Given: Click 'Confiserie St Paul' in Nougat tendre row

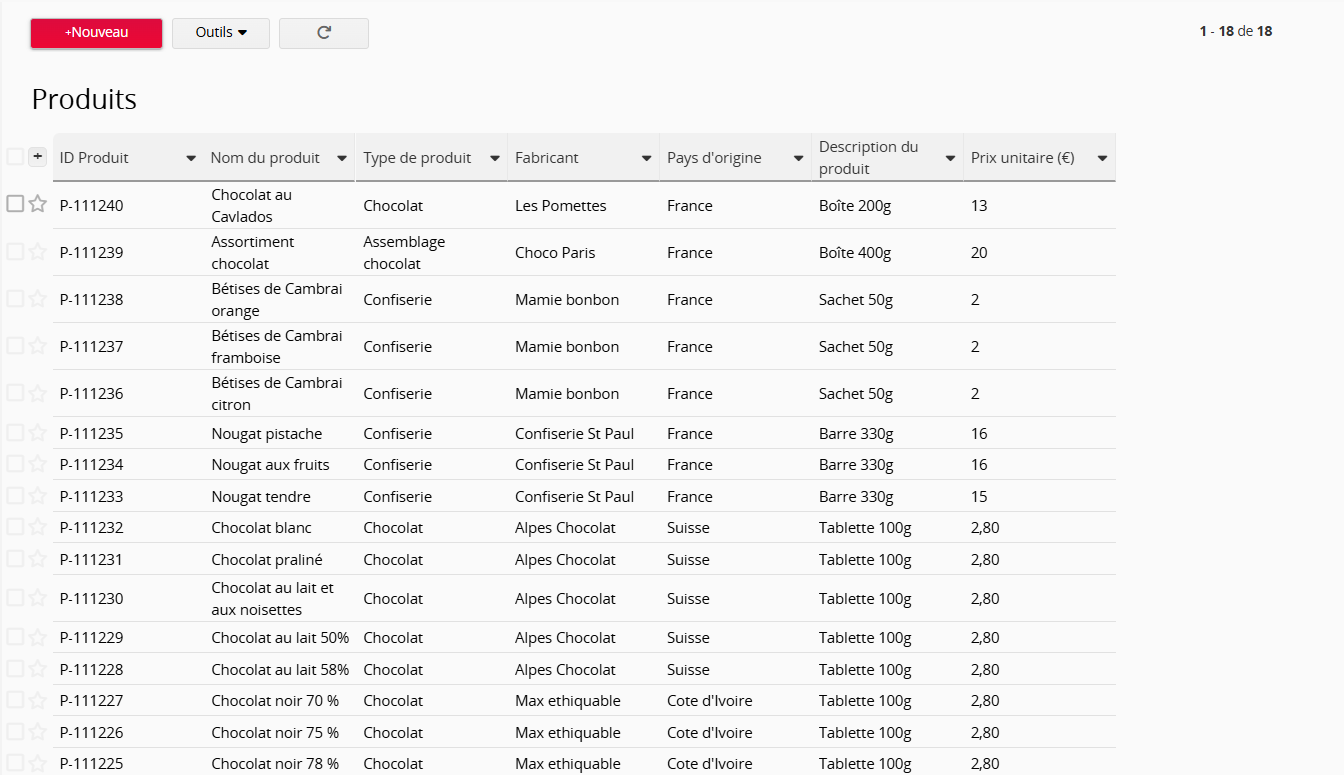Looking at the screenshot, I should [x=575, y=497].
